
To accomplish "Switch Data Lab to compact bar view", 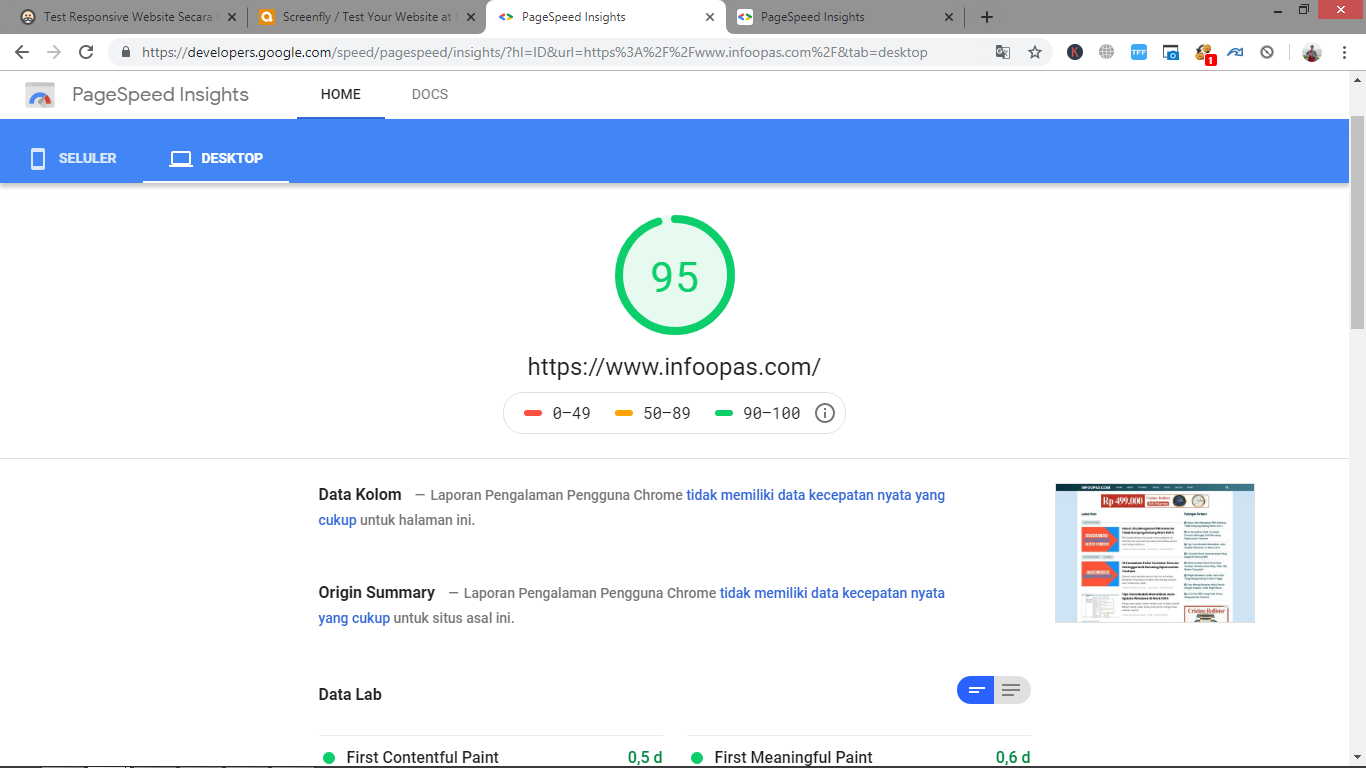I will [975, 690].
